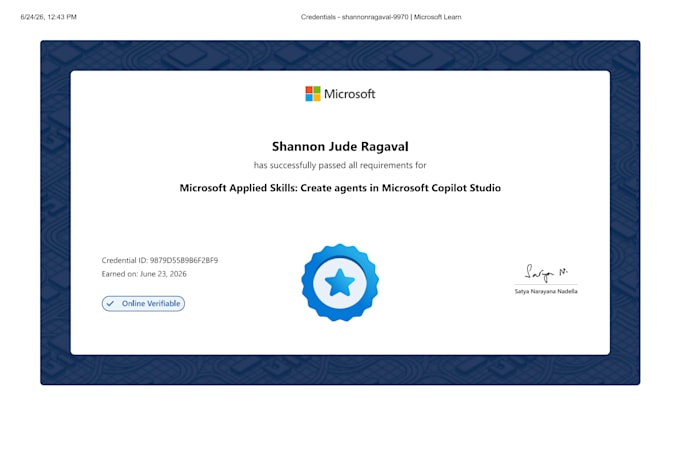680x459 pixels.
Task: Click the Credential ID 9879D55B9B6F2BF9 text
Action: [160, 260]
